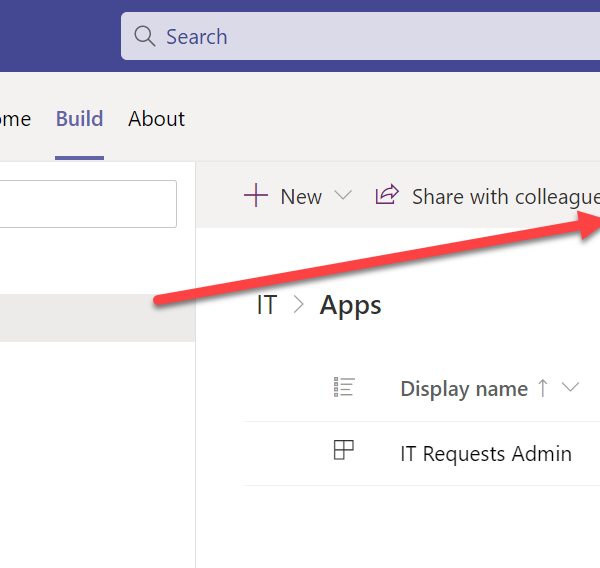
Task: Click the list icon in the column header
Action: pyautogui.click(x=344, y=388)
